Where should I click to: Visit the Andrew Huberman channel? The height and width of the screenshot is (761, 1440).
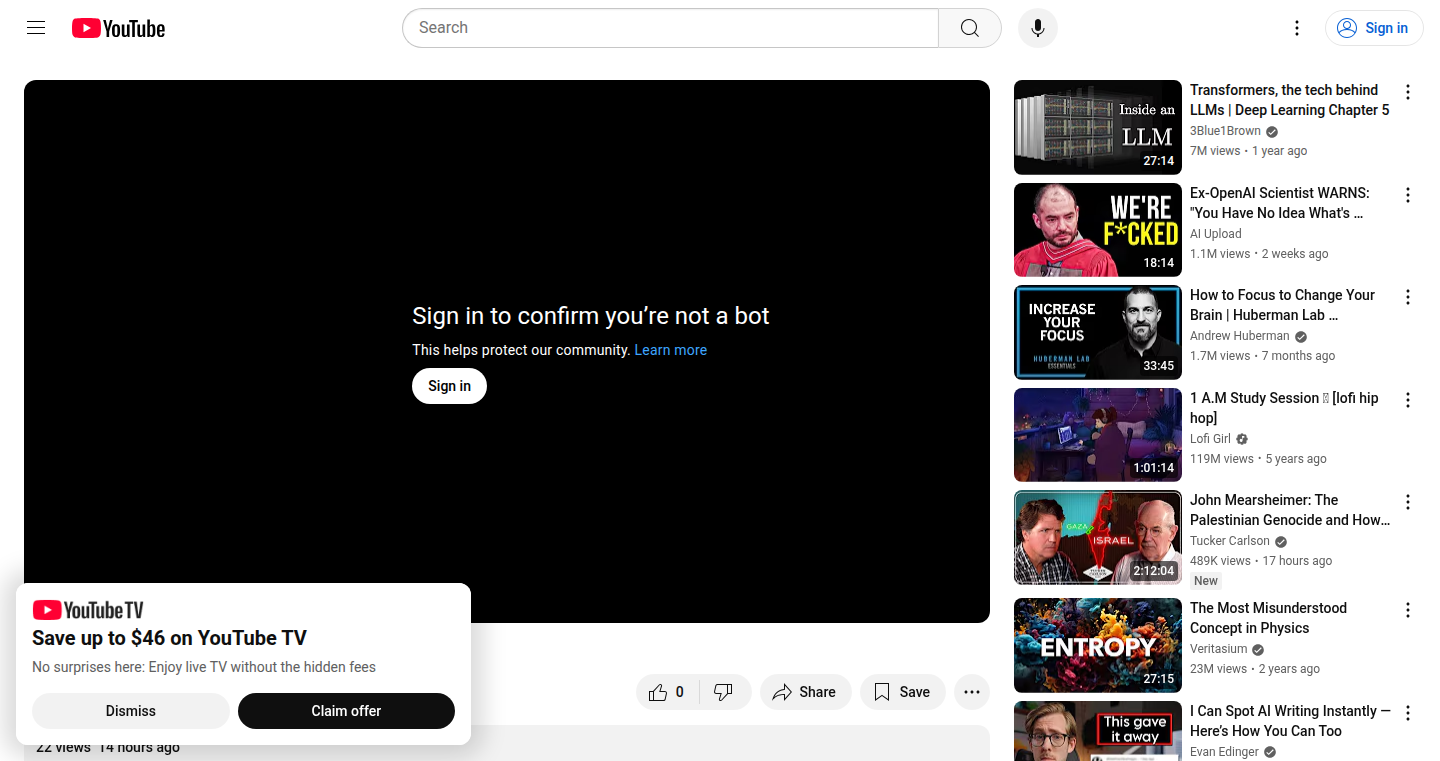coord(1239,336)
